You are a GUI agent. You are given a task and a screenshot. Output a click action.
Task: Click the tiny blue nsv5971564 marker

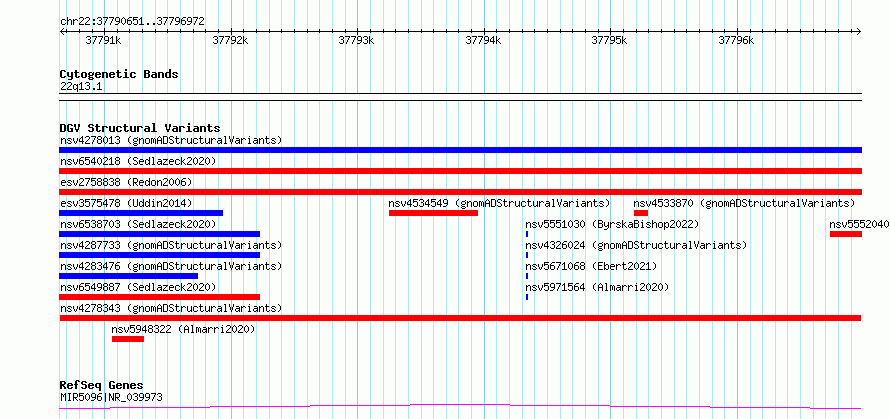click(527, 297)
